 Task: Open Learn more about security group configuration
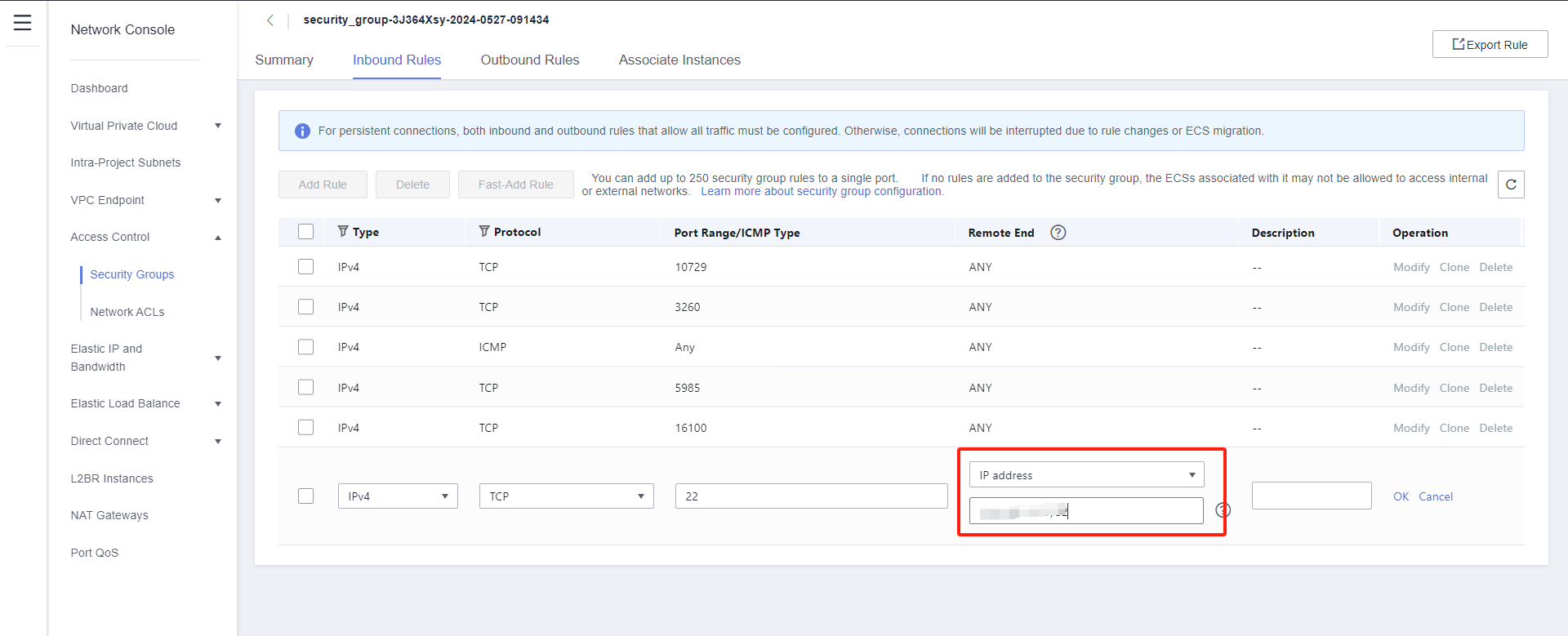pos(822,191)
